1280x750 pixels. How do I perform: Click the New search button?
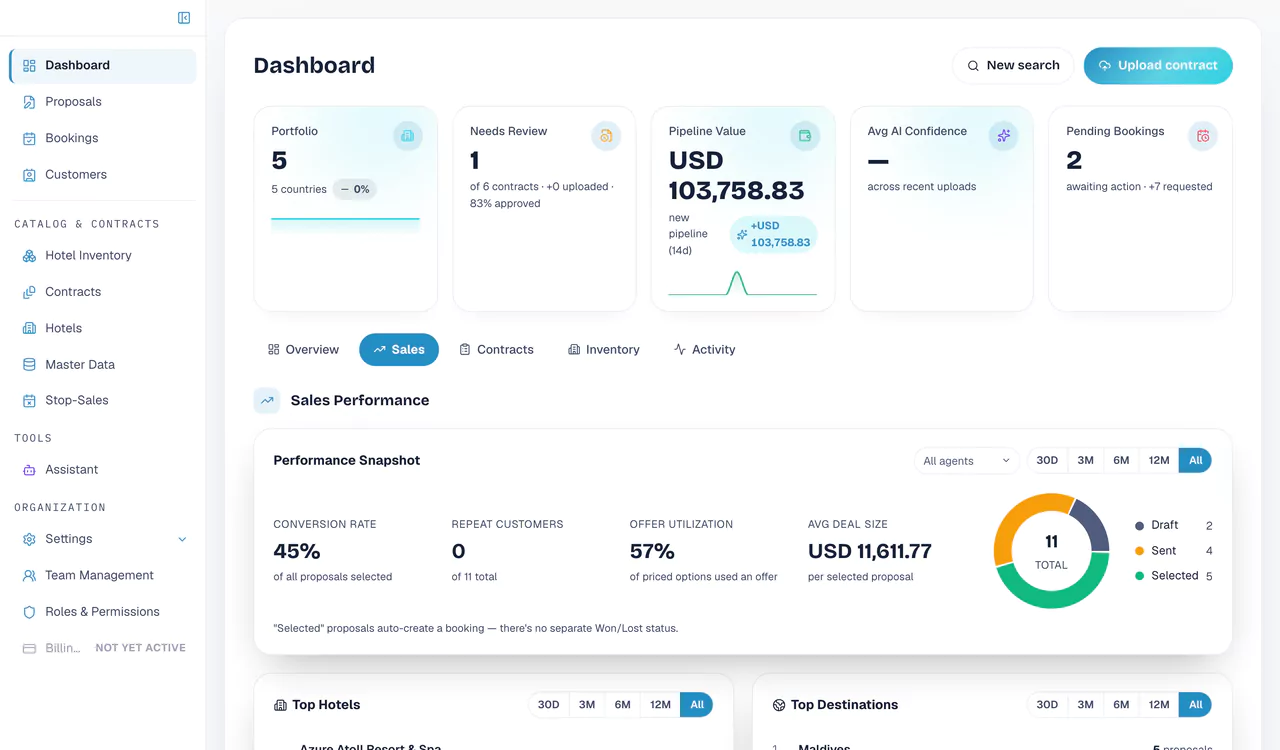pyautogui.click(x=1013, y=66)
